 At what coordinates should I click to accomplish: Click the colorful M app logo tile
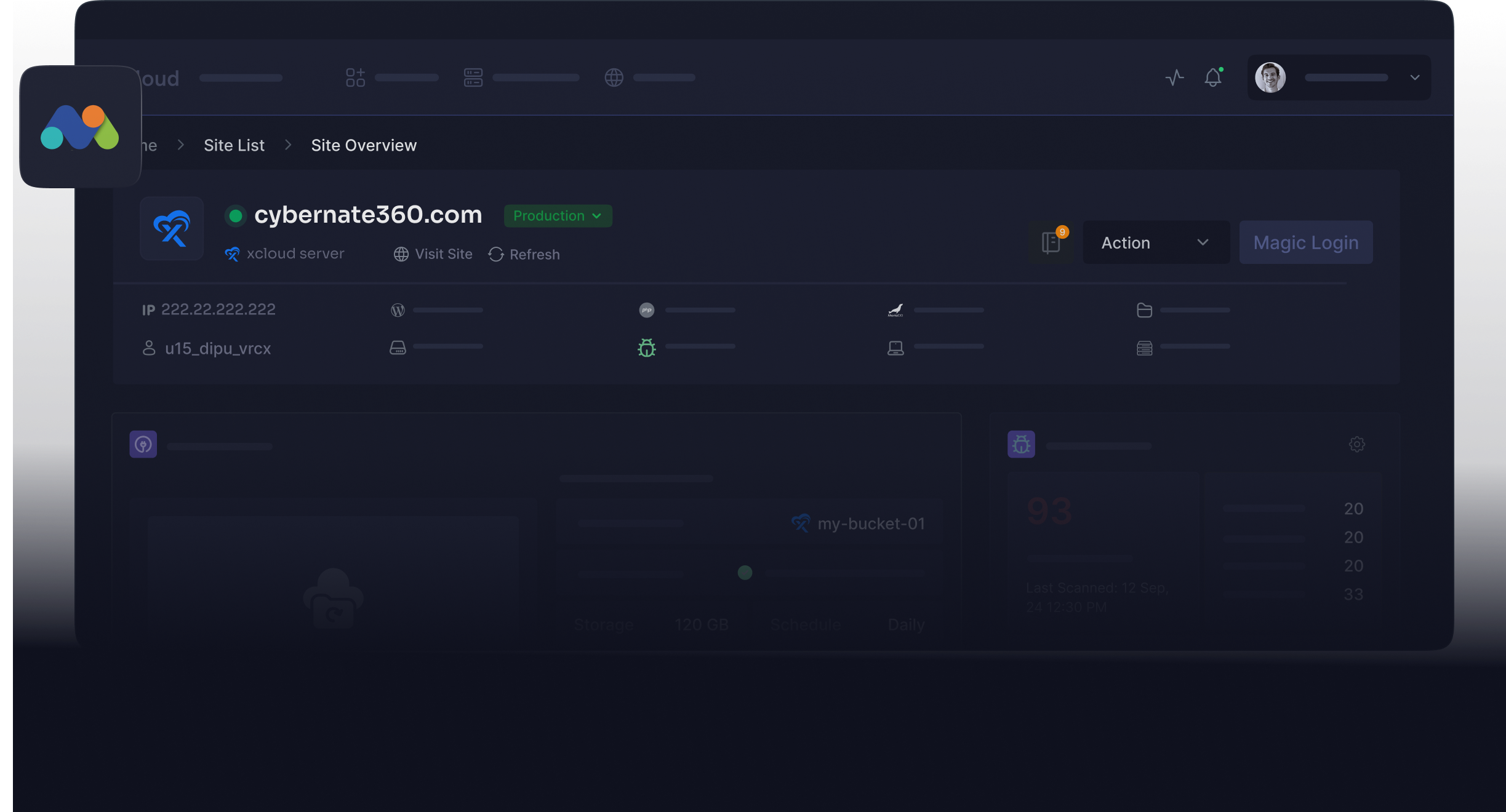[x=81, y=127]
